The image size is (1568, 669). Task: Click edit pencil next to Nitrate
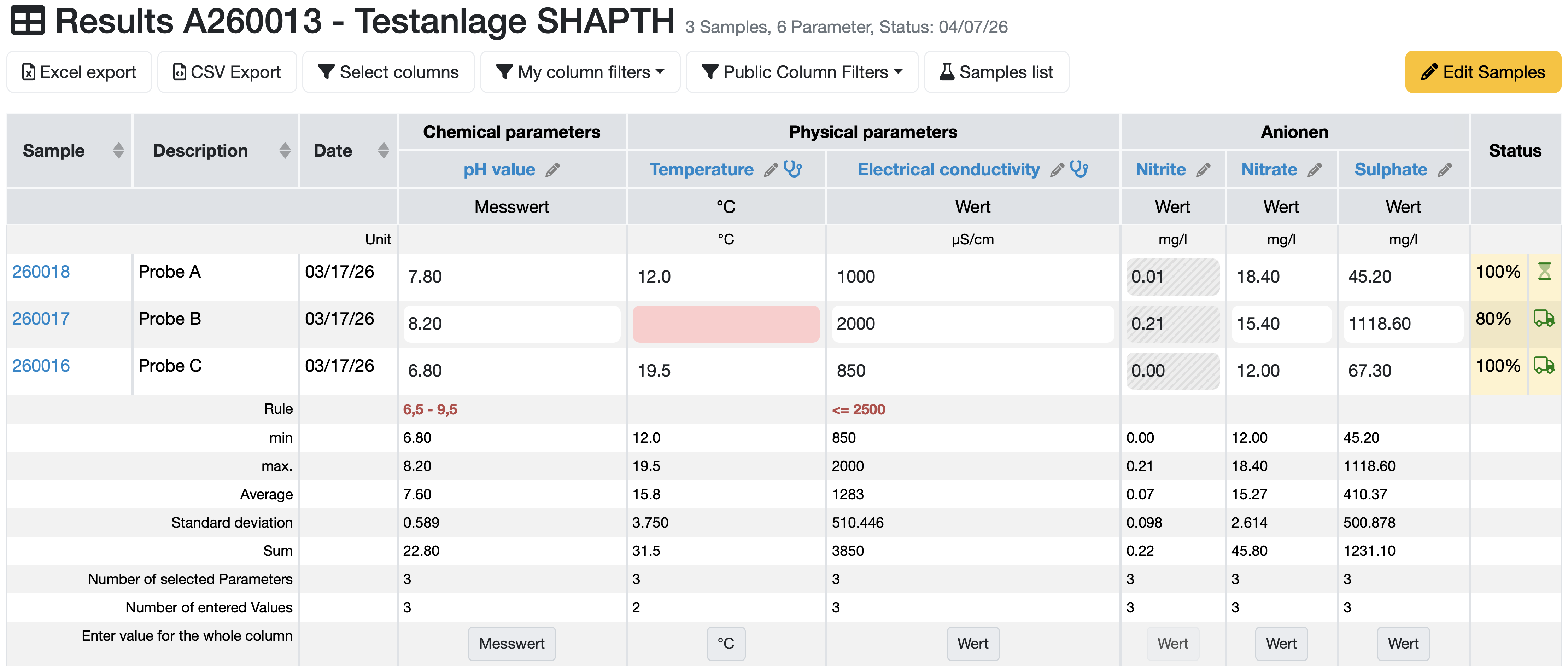(x=1314, y=170)
